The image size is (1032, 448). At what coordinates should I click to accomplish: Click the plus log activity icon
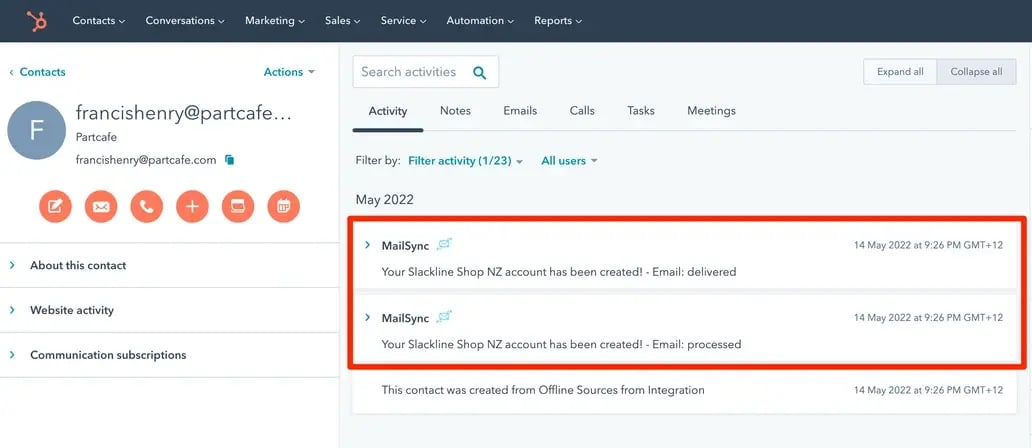(192, 207)
